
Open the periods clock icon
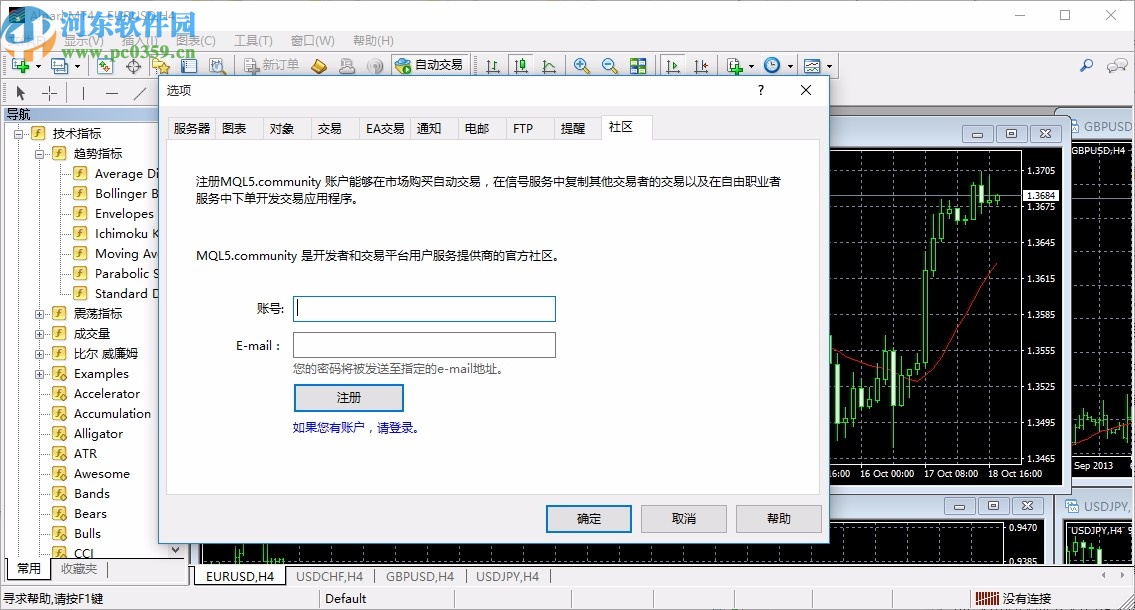click(x=772, y=66)
